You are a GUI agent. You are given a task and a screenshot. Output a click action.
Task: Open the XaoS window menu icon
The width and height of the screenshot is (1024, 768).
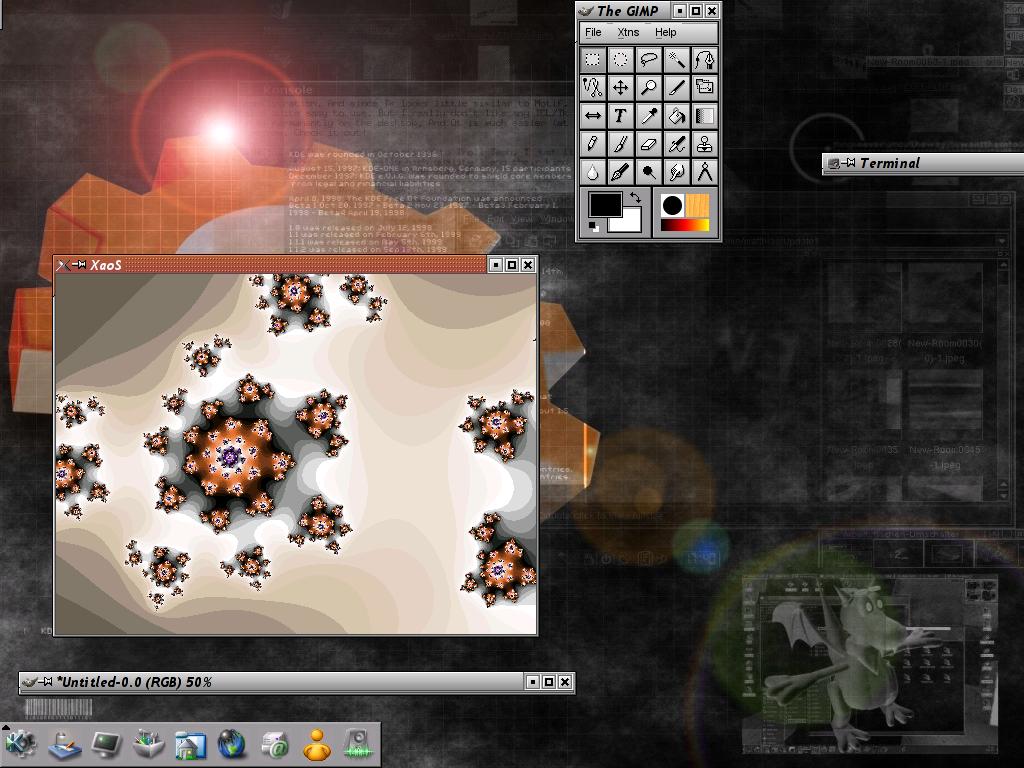[63, 264]
